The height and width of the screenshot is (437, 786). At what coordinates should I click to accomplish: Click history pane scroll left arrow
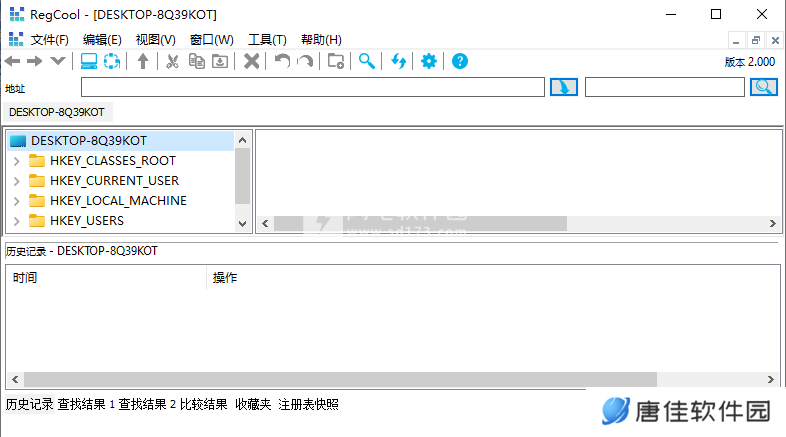pos(15,379)
